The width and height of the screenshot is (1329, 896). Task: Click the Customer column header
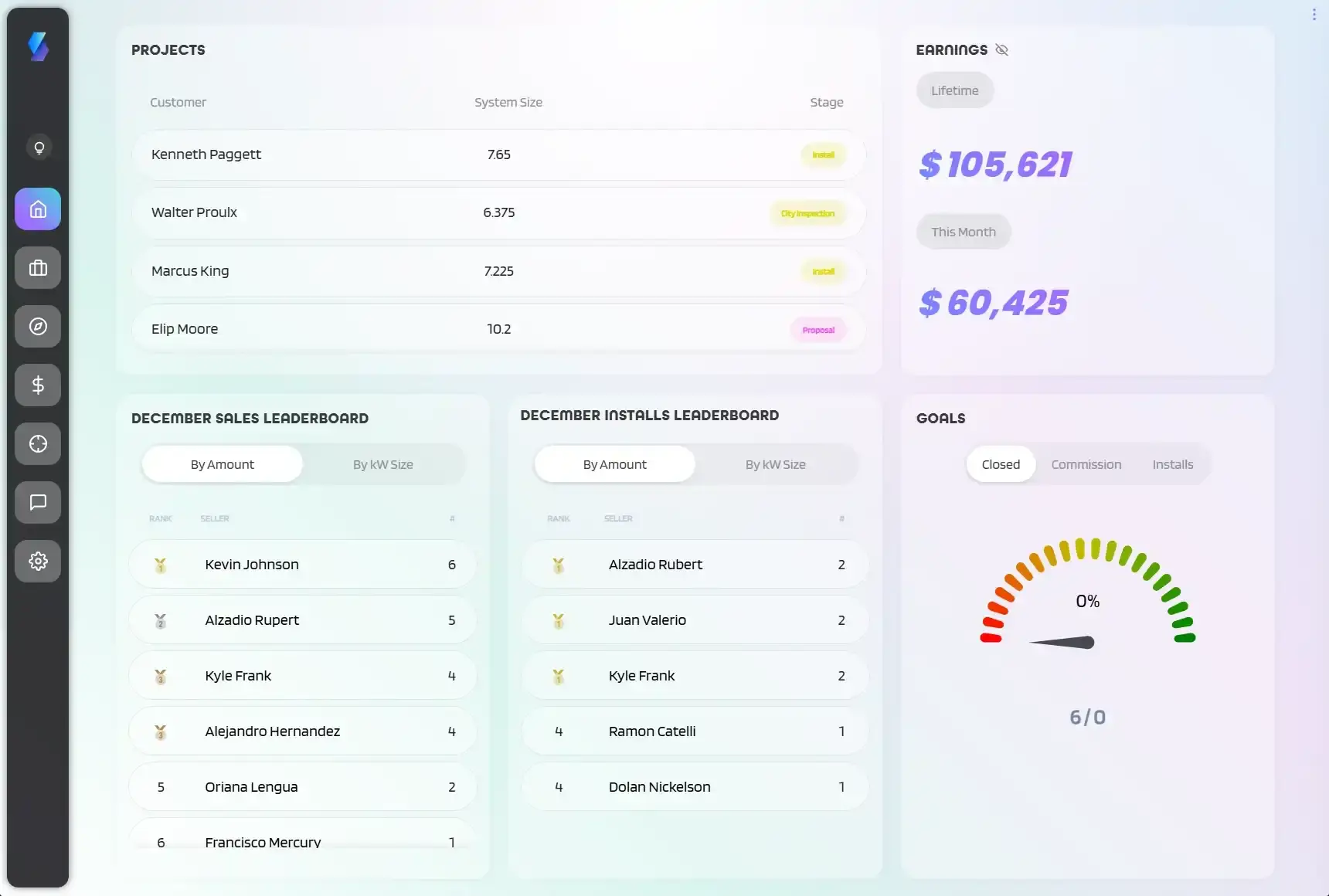pos(178,102)
